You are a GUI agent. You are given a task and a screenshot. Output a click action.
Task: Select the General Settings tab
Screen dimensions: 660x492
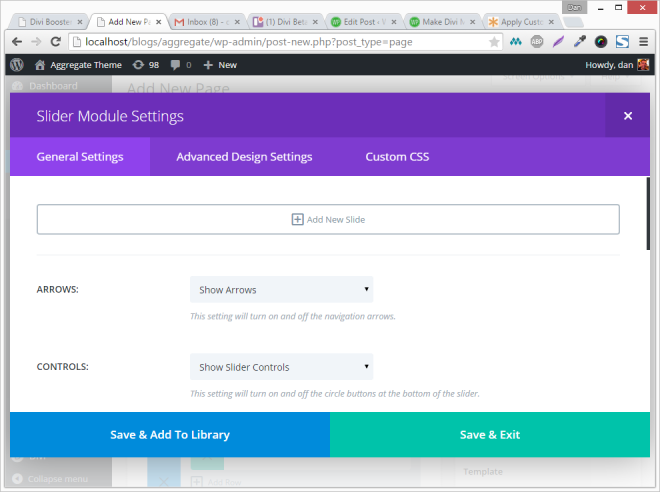coord(80,157)
